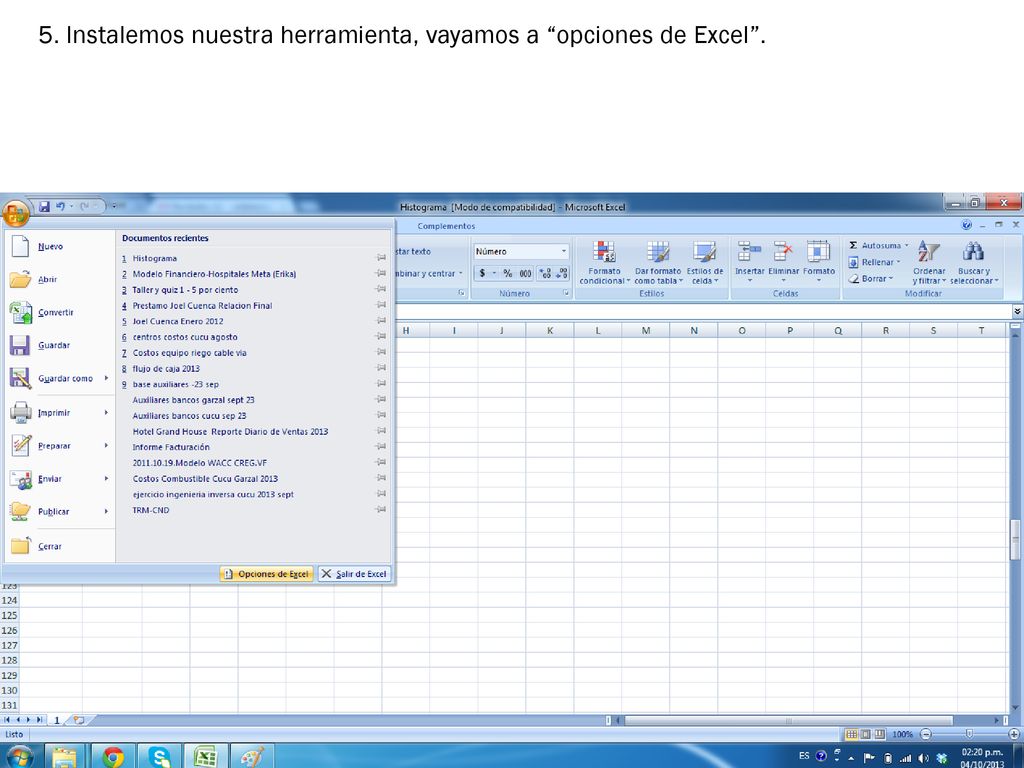Select row 126 header
Image resolution: width=1024 pixels, height=768 pixels.
tap(9, 631)
